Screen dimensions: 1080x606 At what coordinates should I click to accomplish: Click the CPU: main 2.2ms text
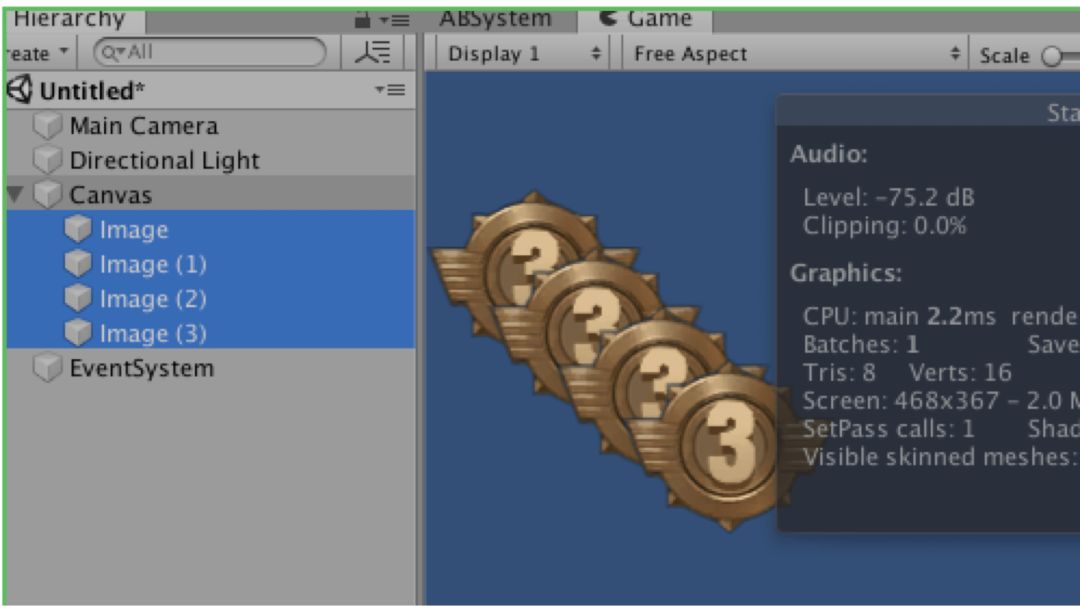(899, 316)
